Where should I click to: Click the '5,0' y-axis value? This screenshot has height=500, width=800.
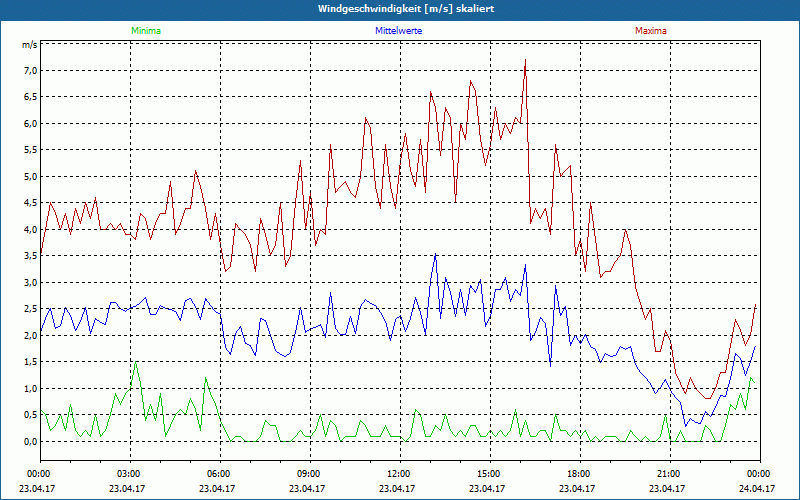pos(30,177)
